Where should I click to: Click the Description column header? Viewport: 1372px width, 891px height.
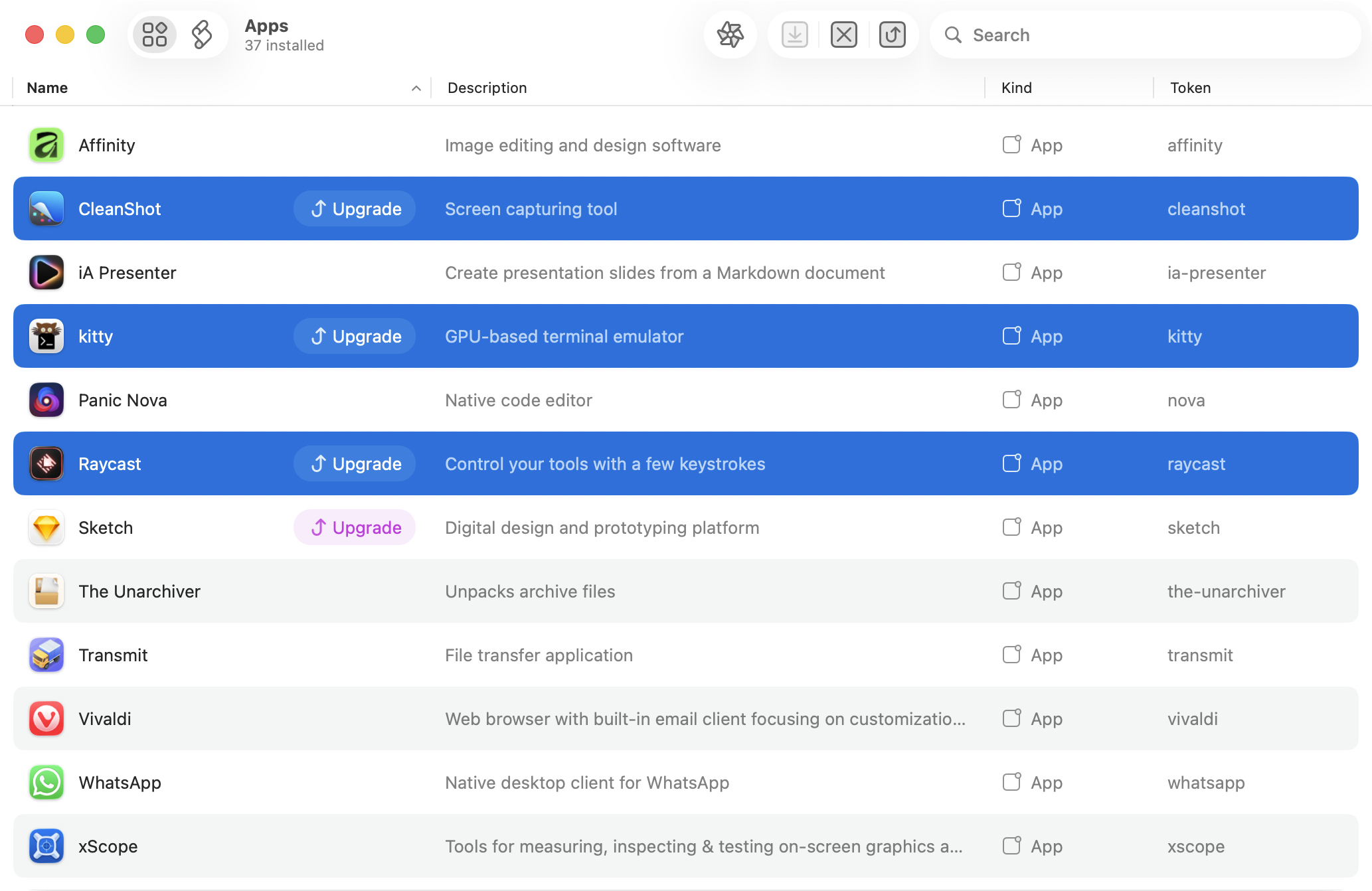pos(487,88)
